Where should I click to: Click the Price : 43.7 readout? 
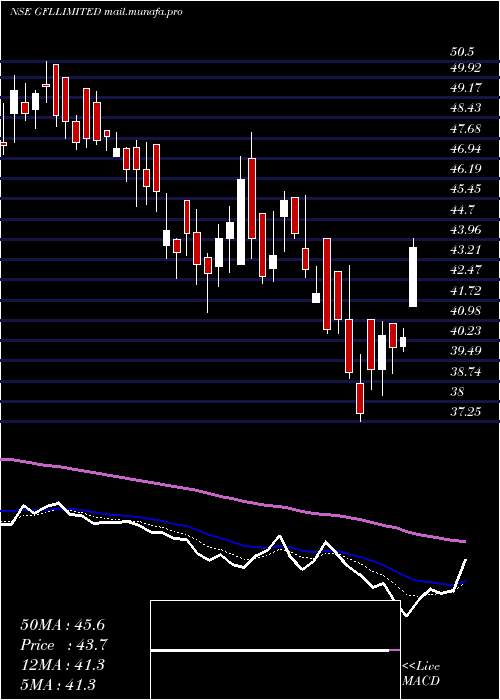pos(64,645)
